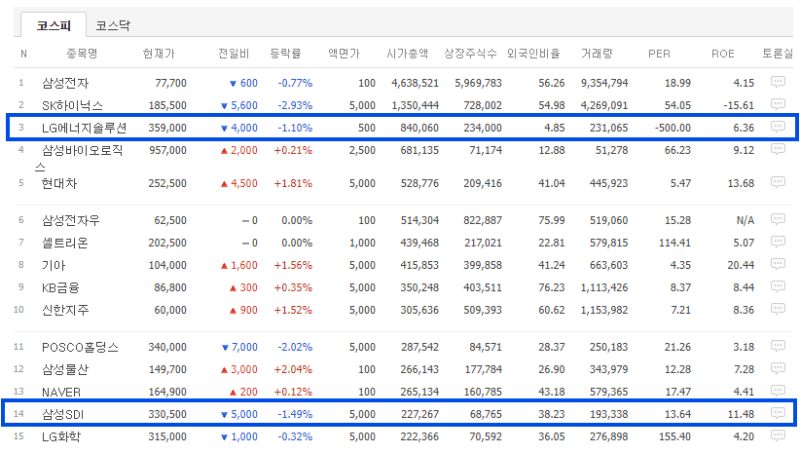
Task: Open discussion board icon for 삼성전자우
Action: point(778,219)
